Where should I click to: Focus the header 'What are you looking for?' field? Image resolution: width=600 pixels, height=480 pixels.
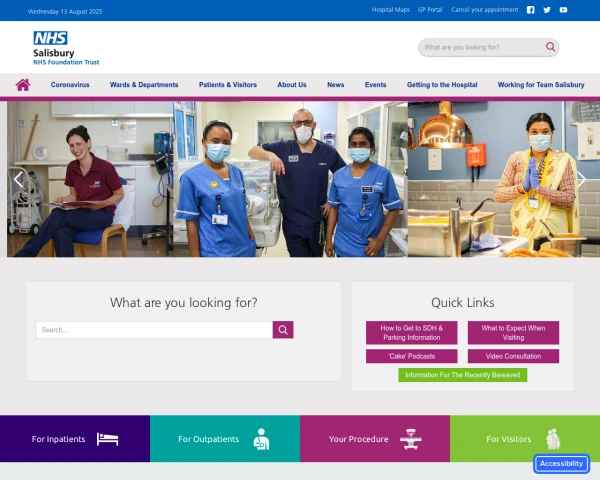(x=483, y=47)
